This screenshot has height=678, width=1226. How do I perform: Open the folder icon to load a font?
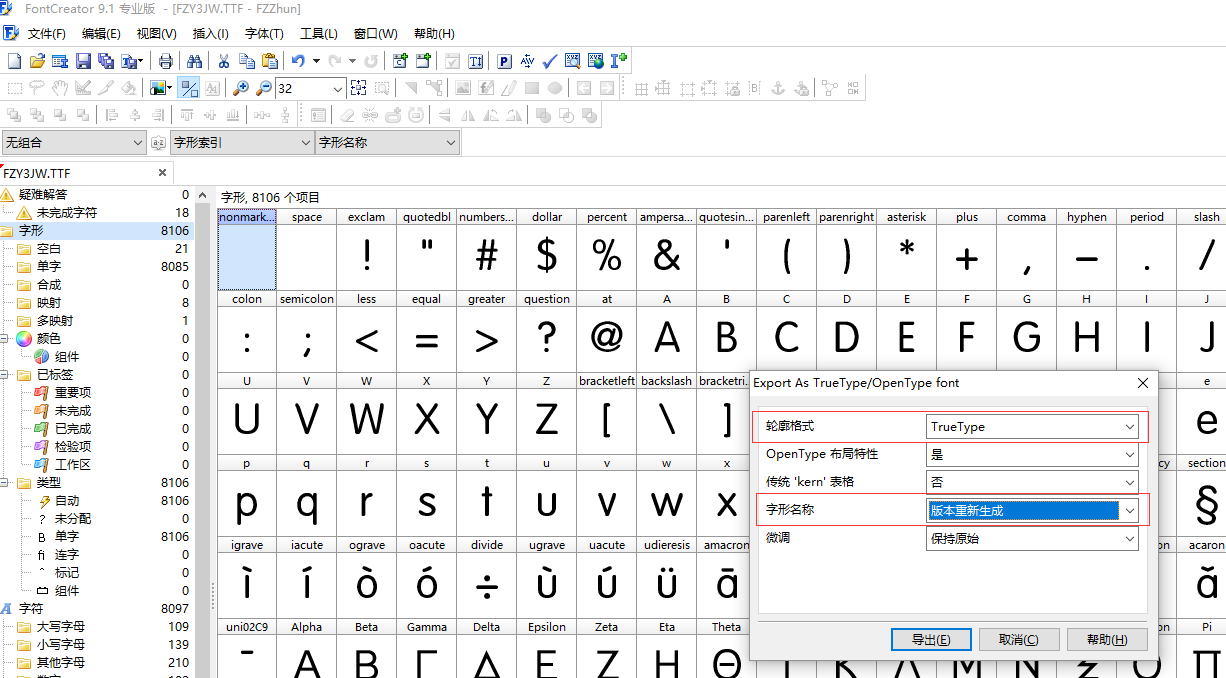coord(37,61)
